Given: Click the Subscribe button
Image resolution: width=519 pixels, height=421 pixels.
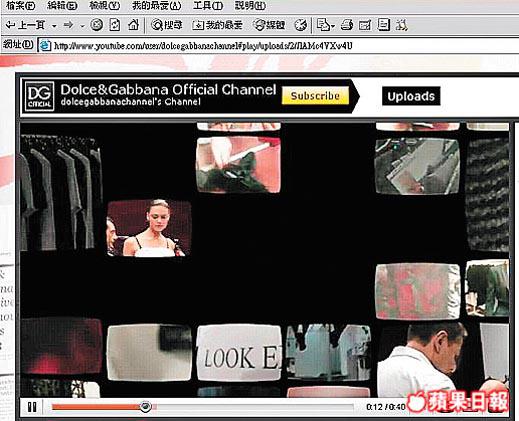Looking at the screenshot, I should 315,96.
